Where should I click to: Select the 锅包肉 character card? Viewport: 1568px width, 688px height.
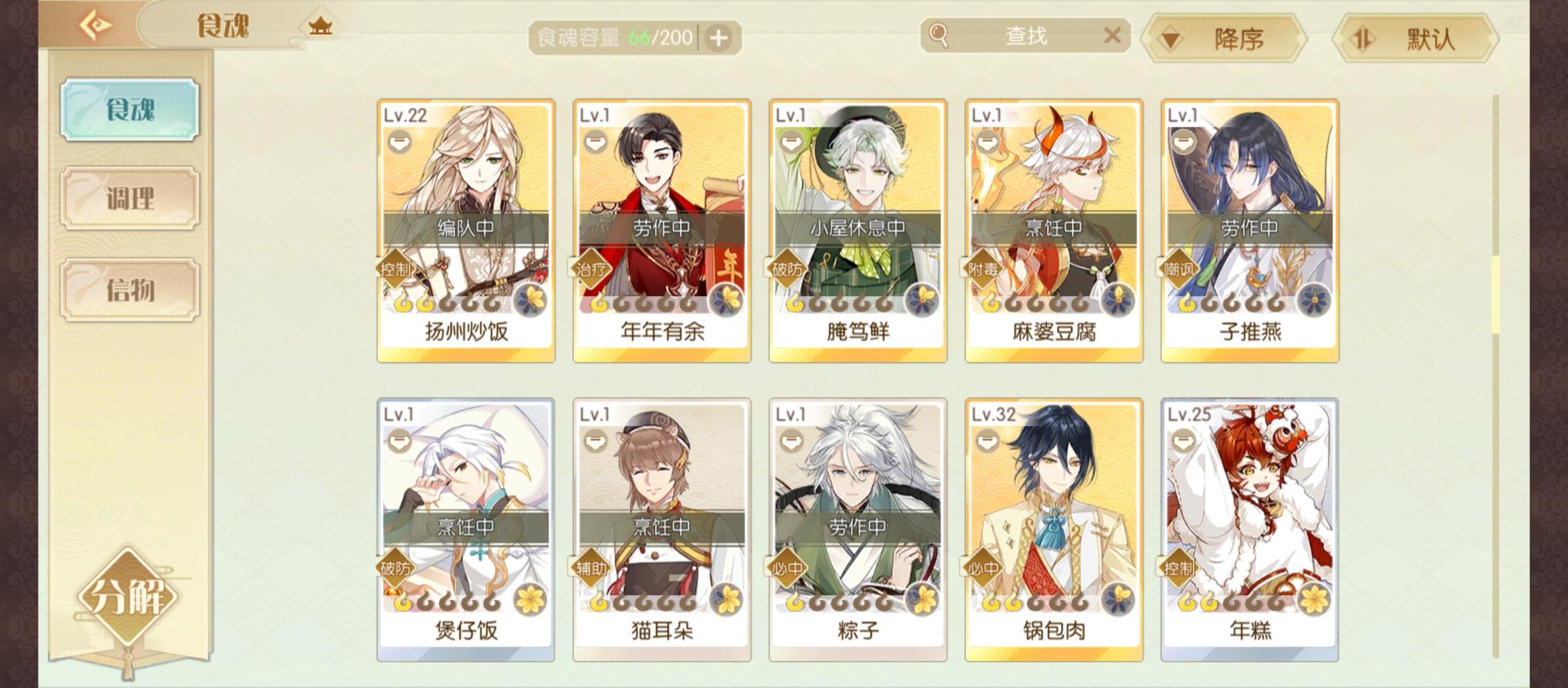(x=1054, y=530)
